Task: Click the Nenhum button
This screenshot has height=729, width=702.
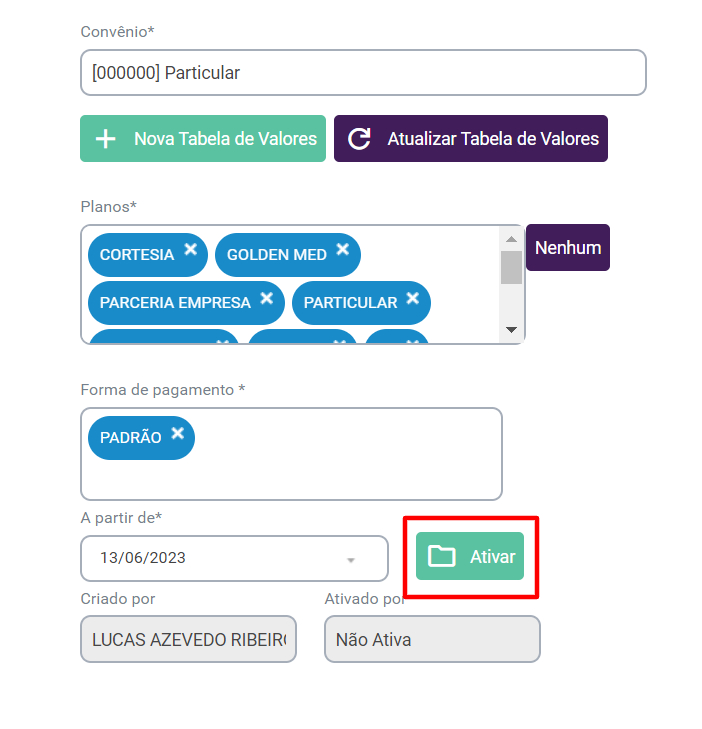Action: coord(567,248)
